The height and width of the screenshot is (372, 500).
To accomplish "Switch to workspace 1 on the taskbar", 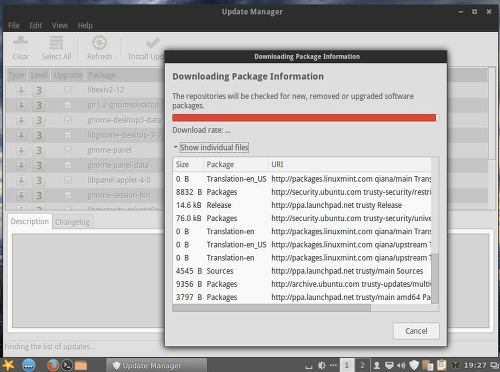I will 346,365.
